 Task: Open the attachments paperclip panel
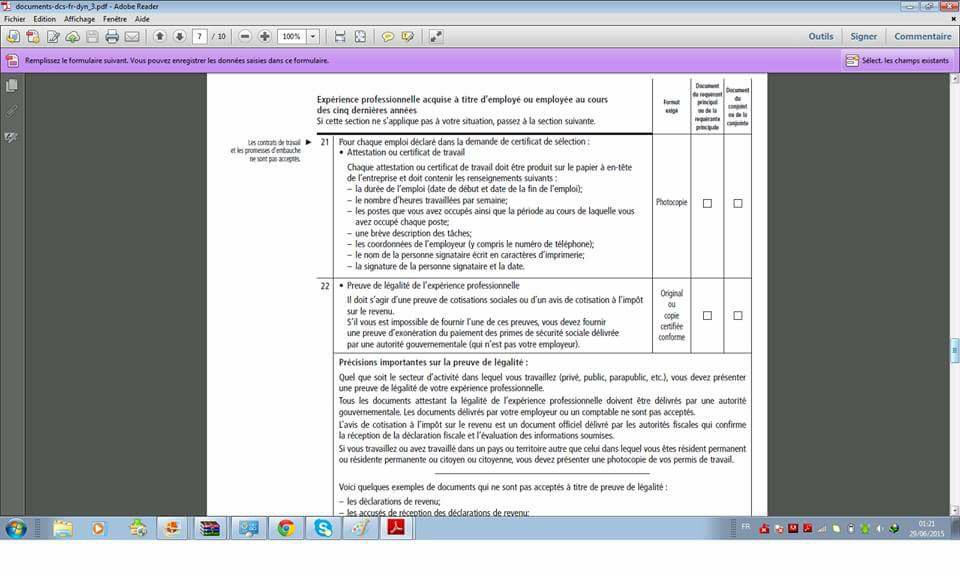point(12,111)
